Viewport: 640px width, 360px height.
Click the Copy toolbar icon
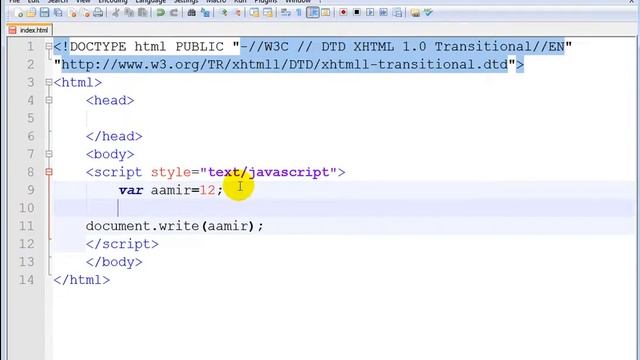pos(129,13)
